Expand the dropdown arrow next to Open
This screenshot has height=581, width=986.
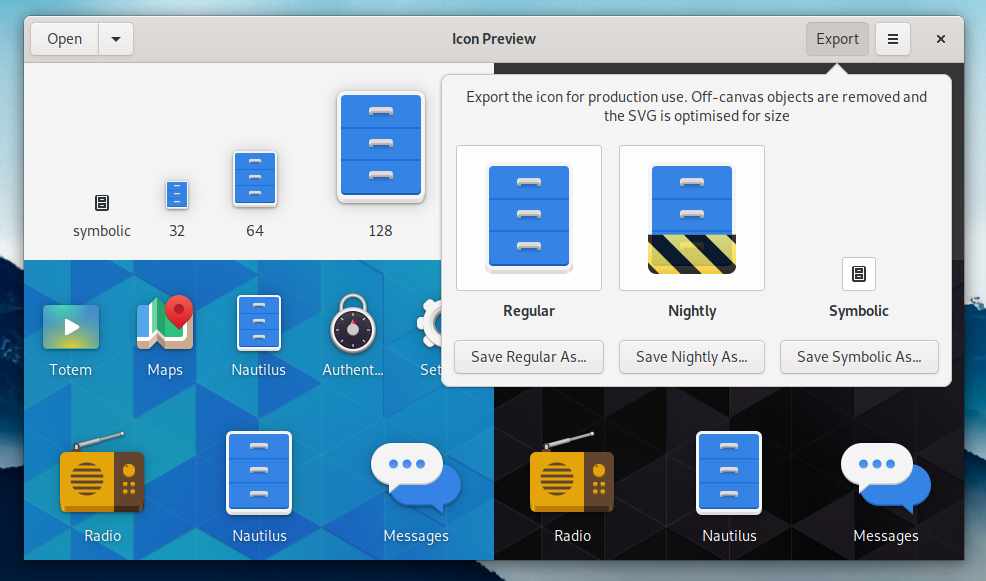click(116, 39)
